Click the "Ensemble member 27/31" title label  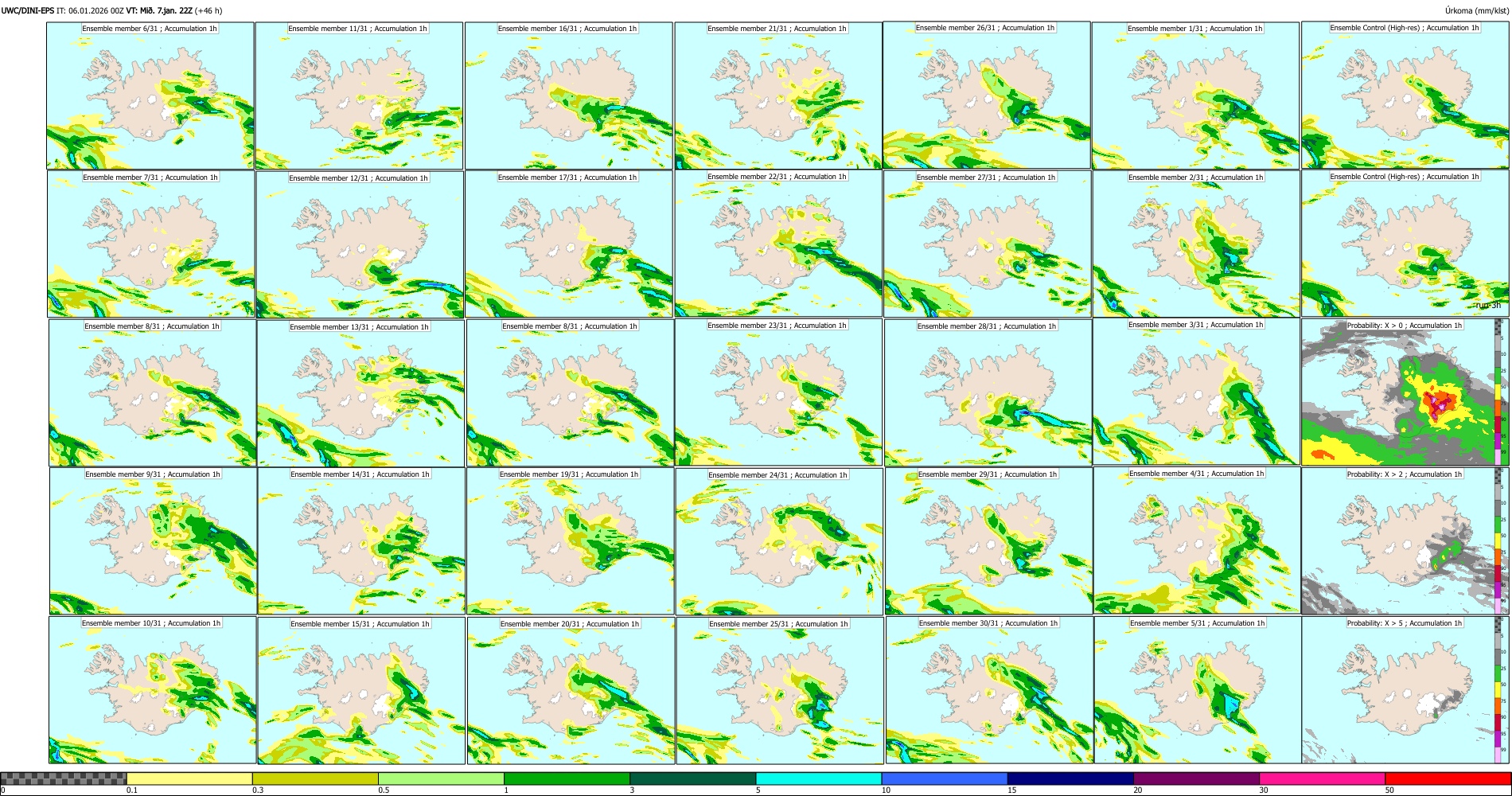(x=986, y=178)
